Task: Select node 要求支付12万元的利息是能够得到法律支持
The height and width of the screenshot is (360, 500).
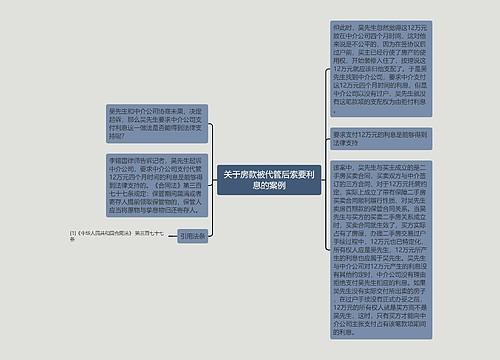Action: [381, 139]
